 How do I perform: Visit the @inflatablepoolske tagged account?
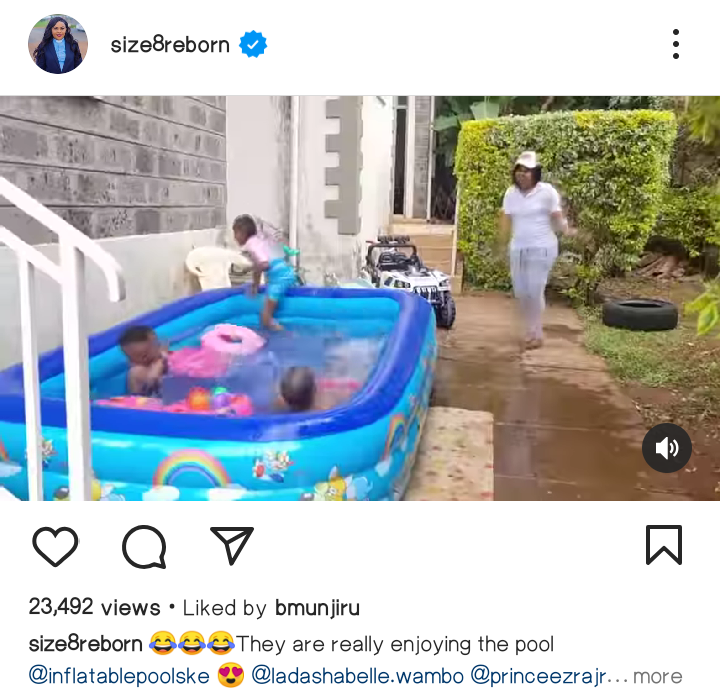click(x=119, y=676)
